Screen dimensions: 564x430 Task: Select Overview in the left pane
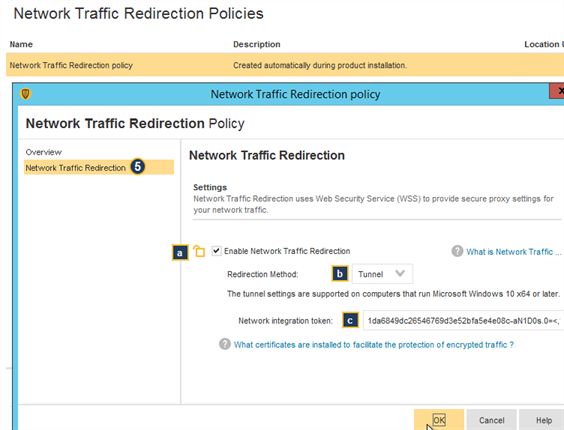pyautogui.click(x=44, y=152)
